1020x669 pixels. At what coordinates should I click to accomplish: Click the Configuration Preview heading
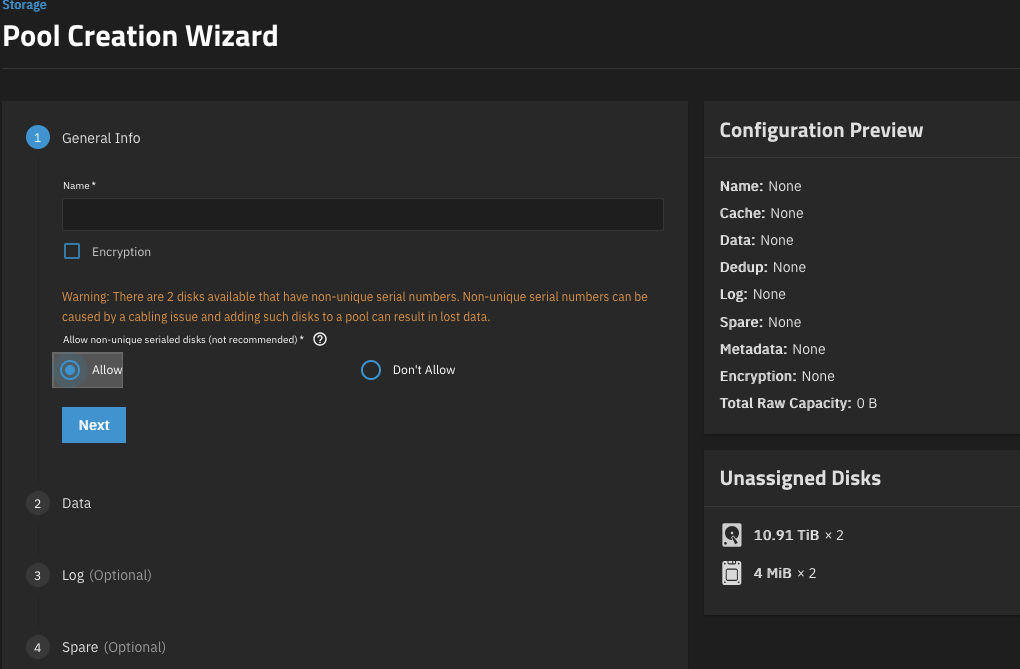point(821,130)
